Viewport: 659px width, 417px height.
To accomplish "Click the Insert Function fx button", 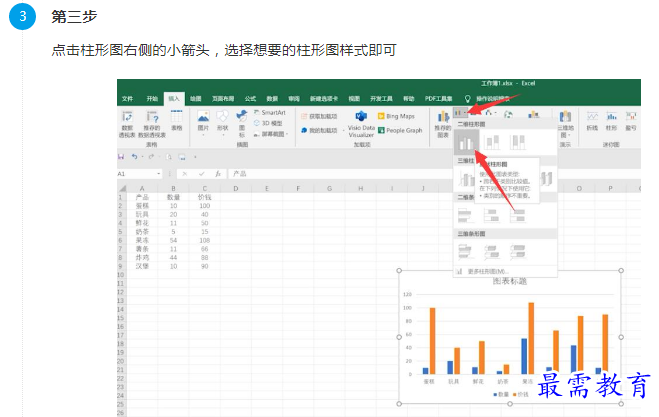I will [218, 174].
